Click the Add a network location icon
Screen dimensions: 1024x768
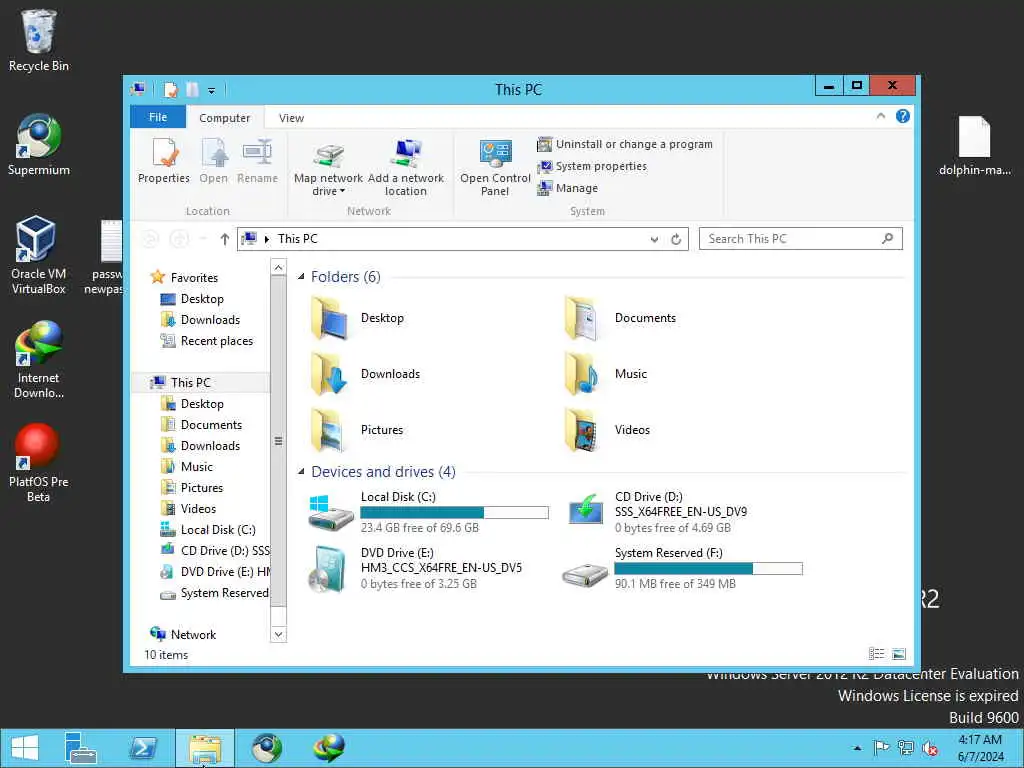pos(406,167)
